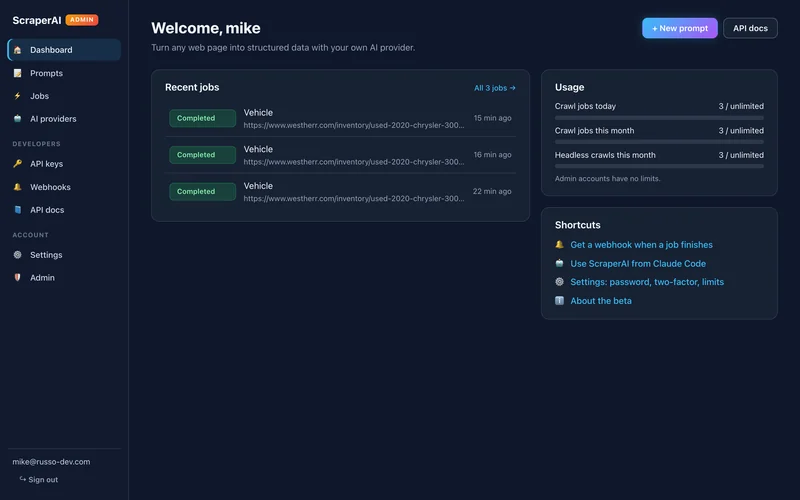This screenshot has width=800, height=500.
Task: Go to Prompts in the sidebar
Action: coord(64,73)
